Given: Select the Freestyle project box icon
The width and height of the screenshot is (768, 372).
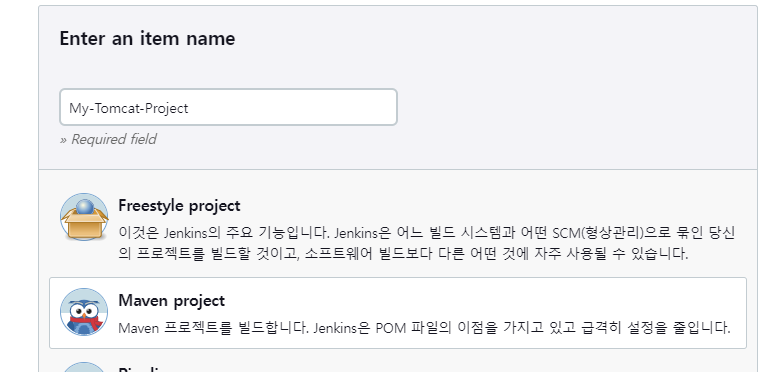Looking at the screenshot, I should pos(84,217).
